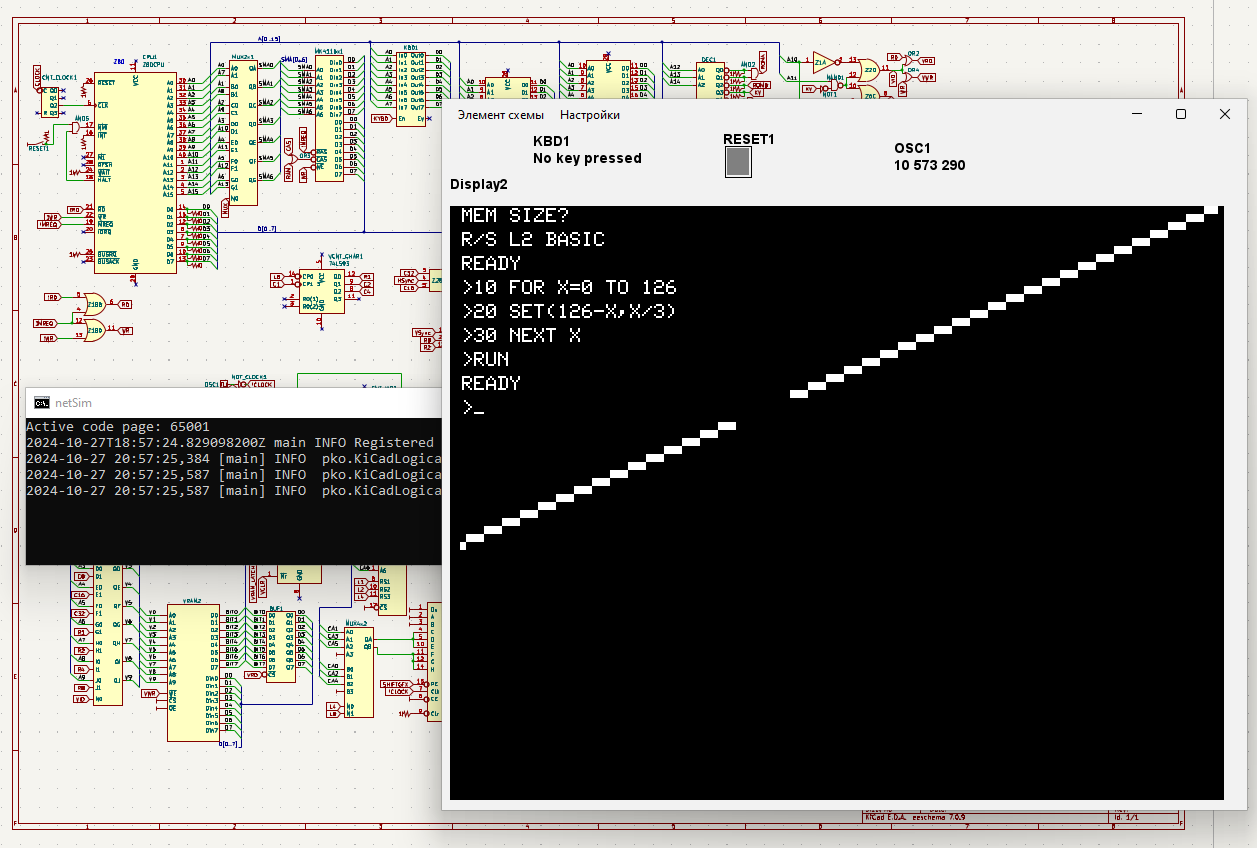1257x848 pixels.
Task: Open the Настройки menu
Action: (x=590, y=115)
